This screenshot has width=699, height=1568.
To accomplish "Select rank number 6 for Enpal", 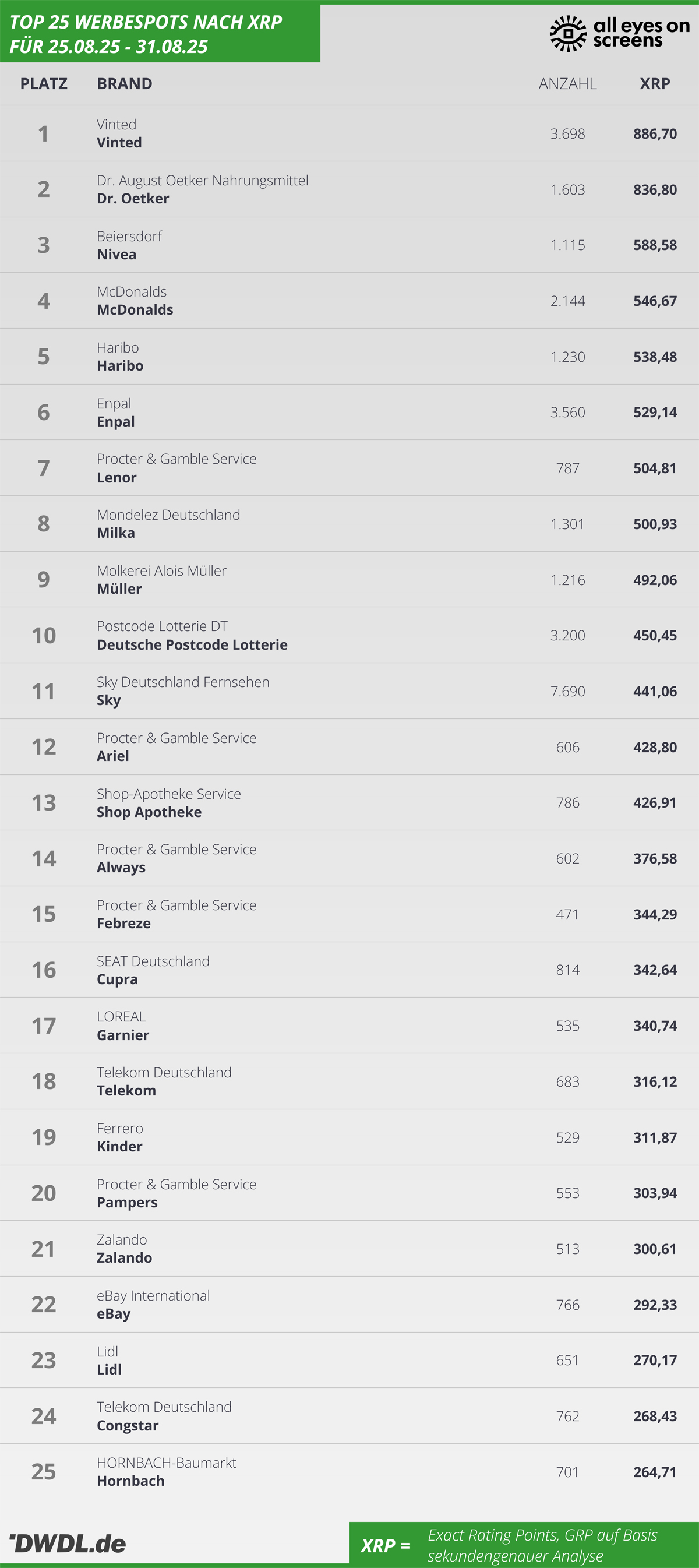I will coord(44,412).
